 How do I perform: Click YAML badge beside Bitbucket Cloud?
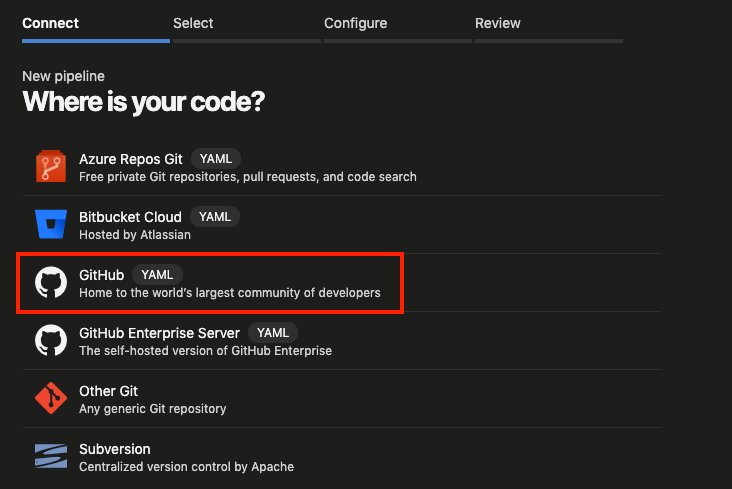215,217
